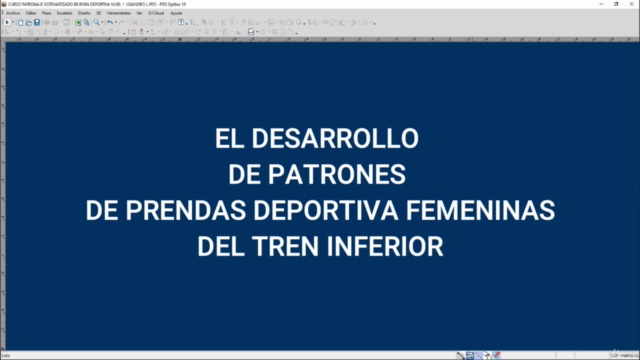Viewport: 640px width, 360px height.
Task: Save the file with the floppy disk icon
Action: [37, 22]
